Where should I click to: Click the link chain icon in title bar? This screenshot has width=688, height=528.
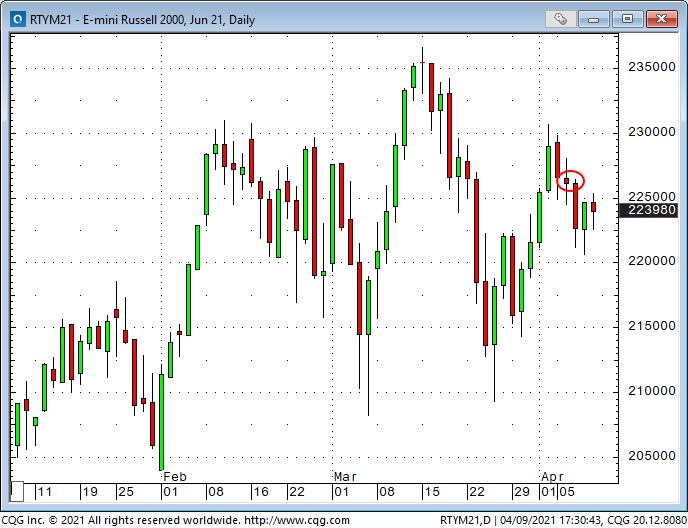(560, 19)
